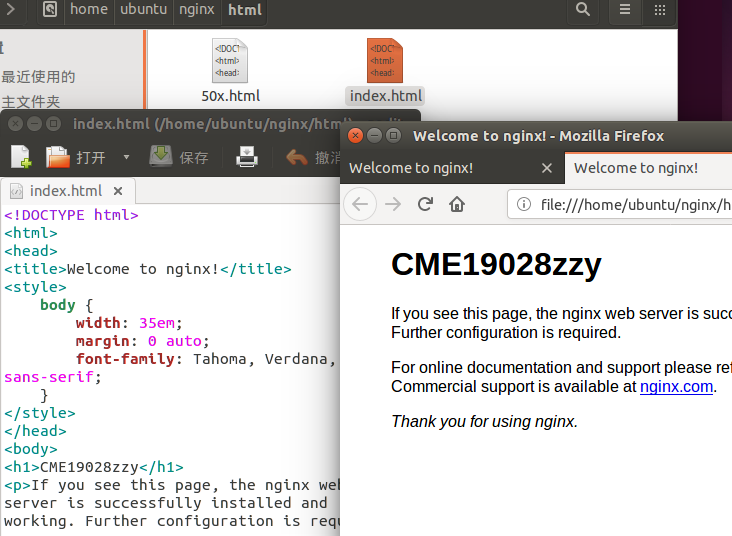Image resolution: width=732 pixels, height=536 pixels.
Task: Open 最近使用的 in the file manager sidebar
Action: [x=38, y=77]
